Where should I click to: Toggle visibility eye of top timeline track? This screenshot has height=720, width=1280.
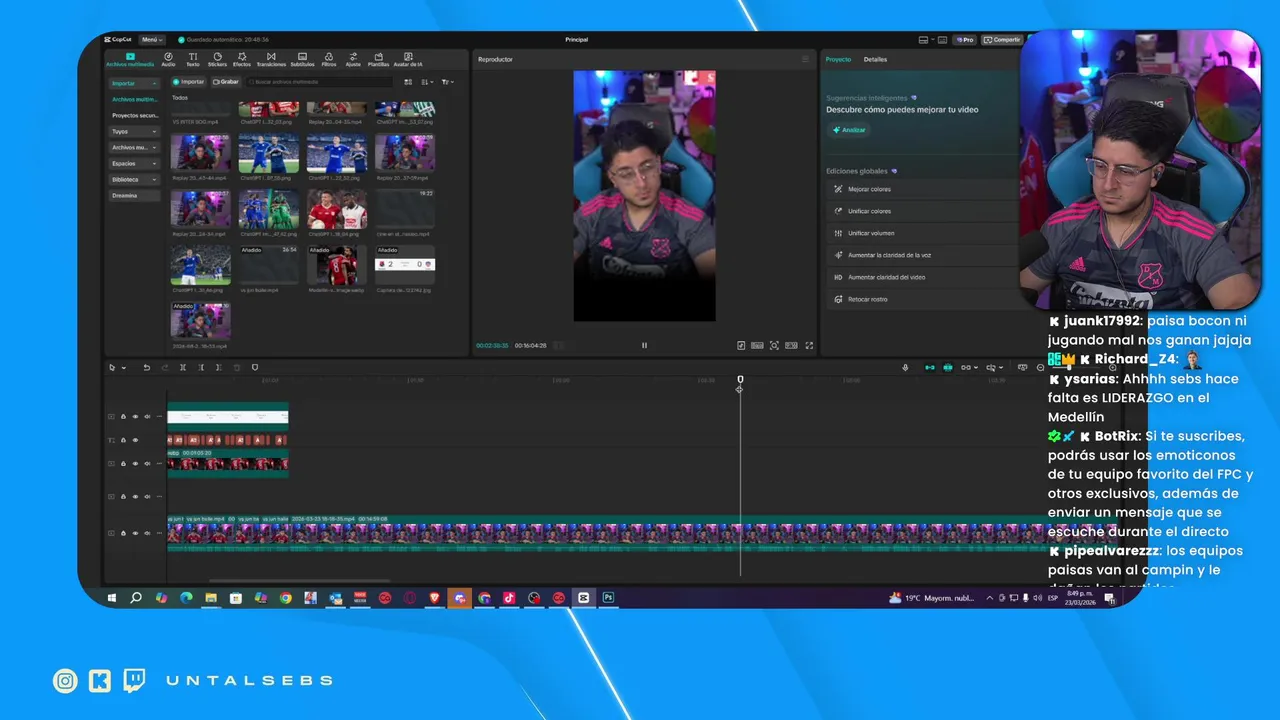[x=135, y=416]
